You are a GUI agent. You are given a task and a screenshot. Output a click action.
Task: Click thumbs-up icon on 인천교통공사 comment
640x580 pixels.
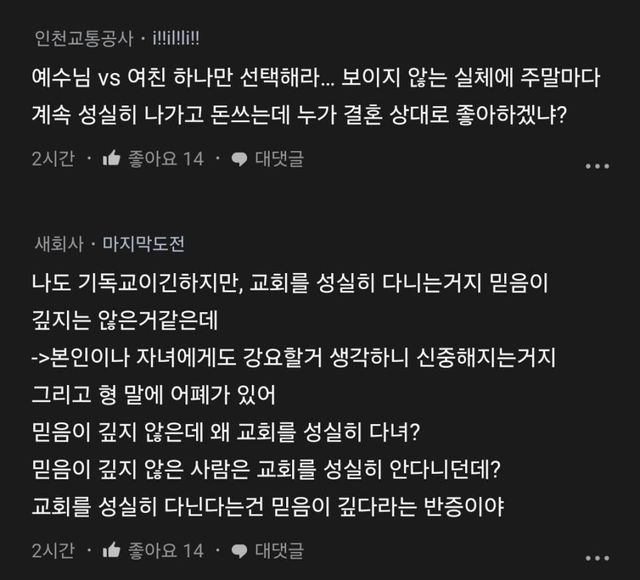pyautogui.click(x=111, y=158)
